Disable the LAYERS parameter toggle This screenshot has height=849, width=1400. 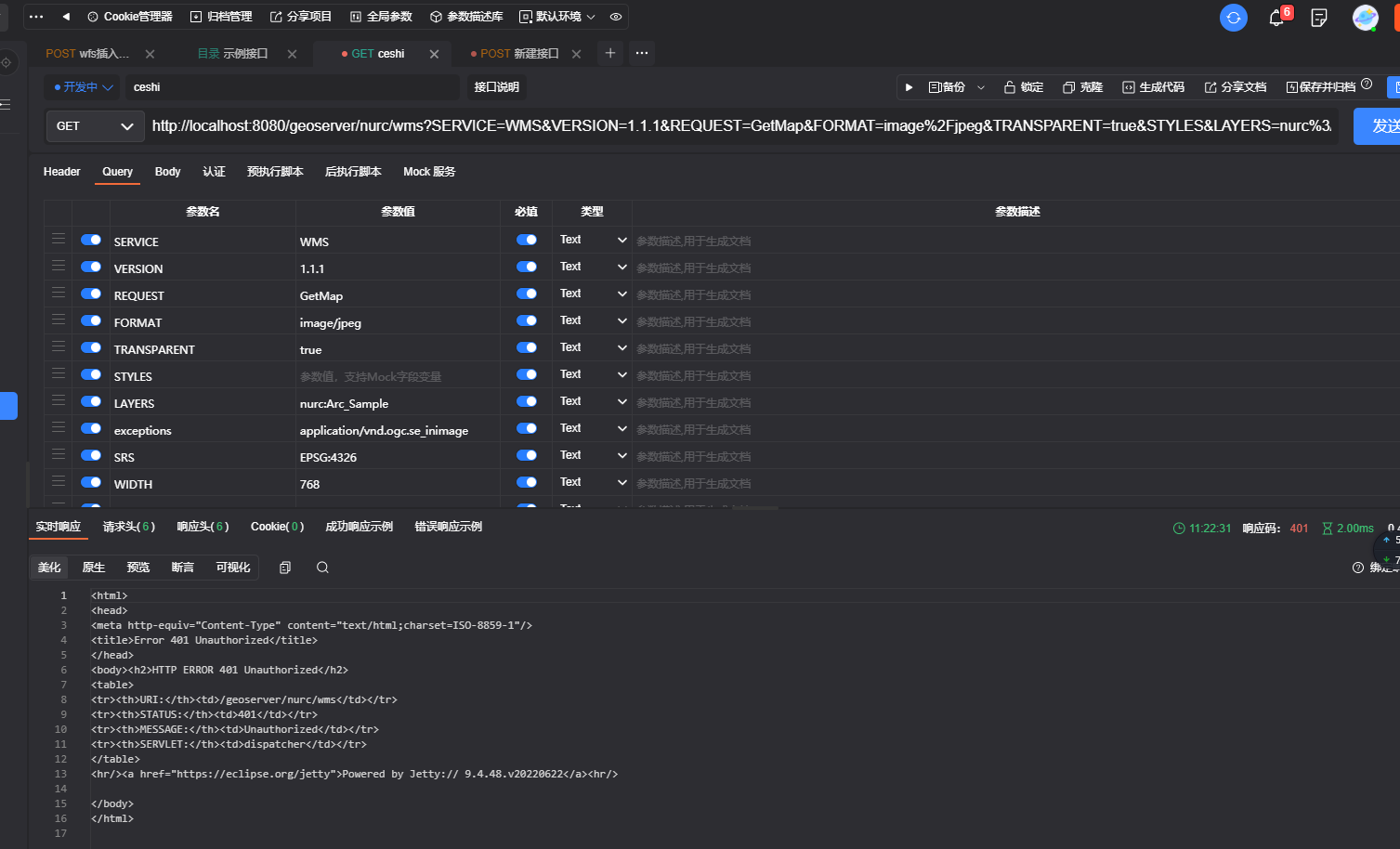pos(91,401)
